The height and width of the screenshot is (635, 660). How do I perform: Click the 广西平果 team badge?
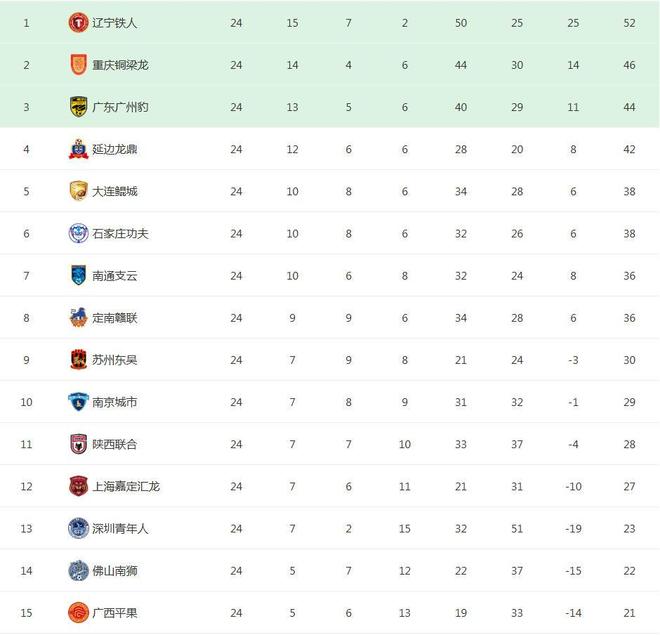(78, 612)
